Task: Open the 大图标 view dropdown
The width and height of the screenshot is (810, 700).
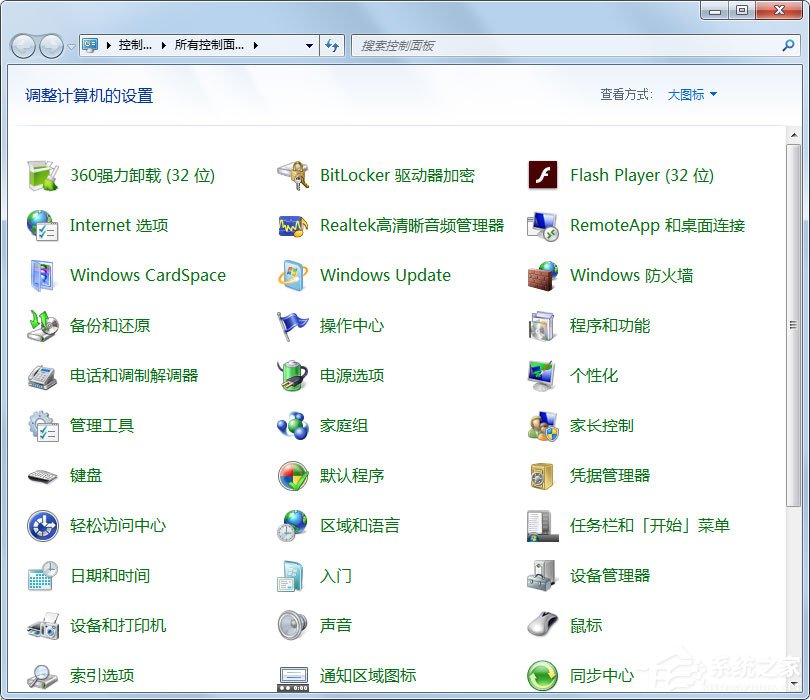Action: point(692,95)
